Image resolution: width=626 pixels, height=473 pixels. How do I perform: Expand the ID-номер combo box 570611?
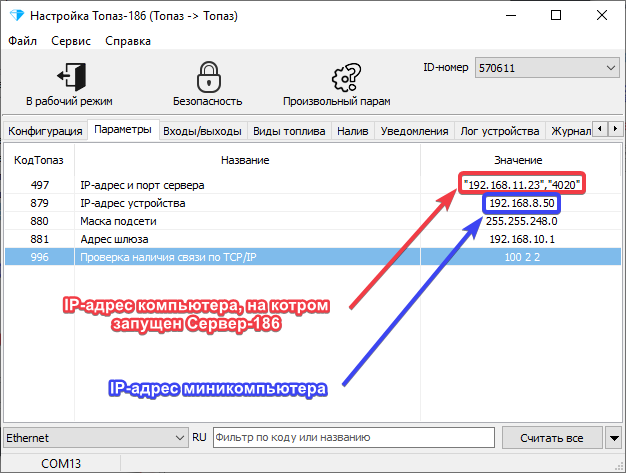tap(547, 68)
